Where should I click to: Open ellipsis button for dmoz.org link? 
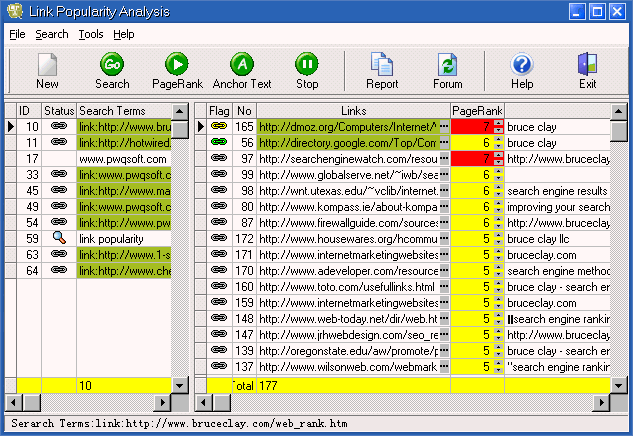tap(444, 127)
